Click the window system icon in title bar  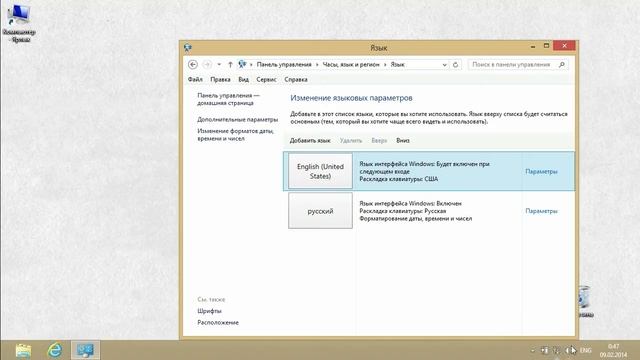pyautogui.click(x=188, y=48)
